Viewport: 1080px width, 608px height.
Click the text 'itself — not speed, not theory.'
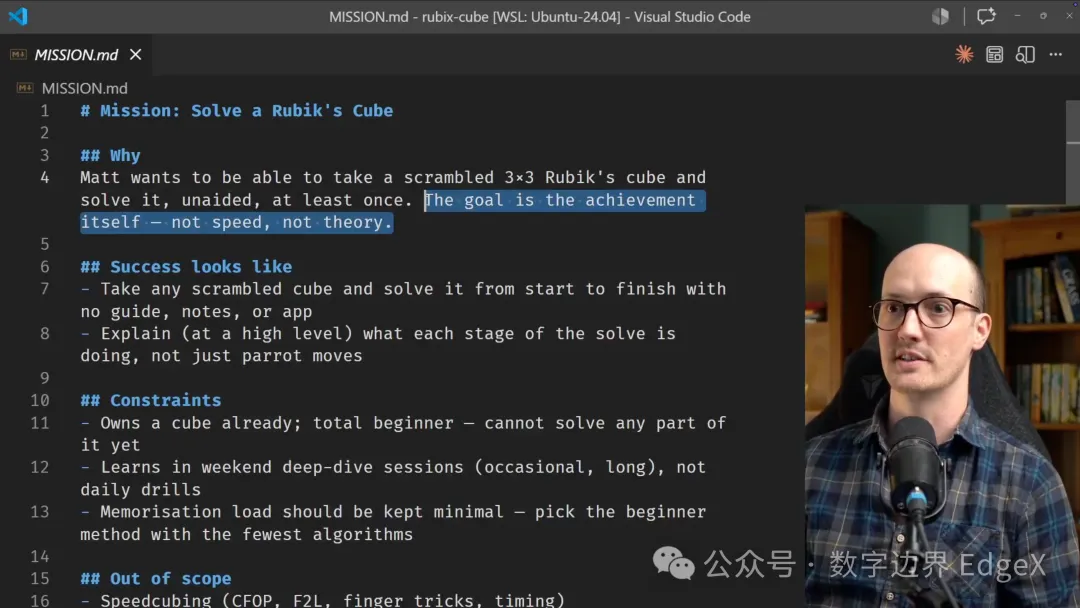[x=236, y=222]
